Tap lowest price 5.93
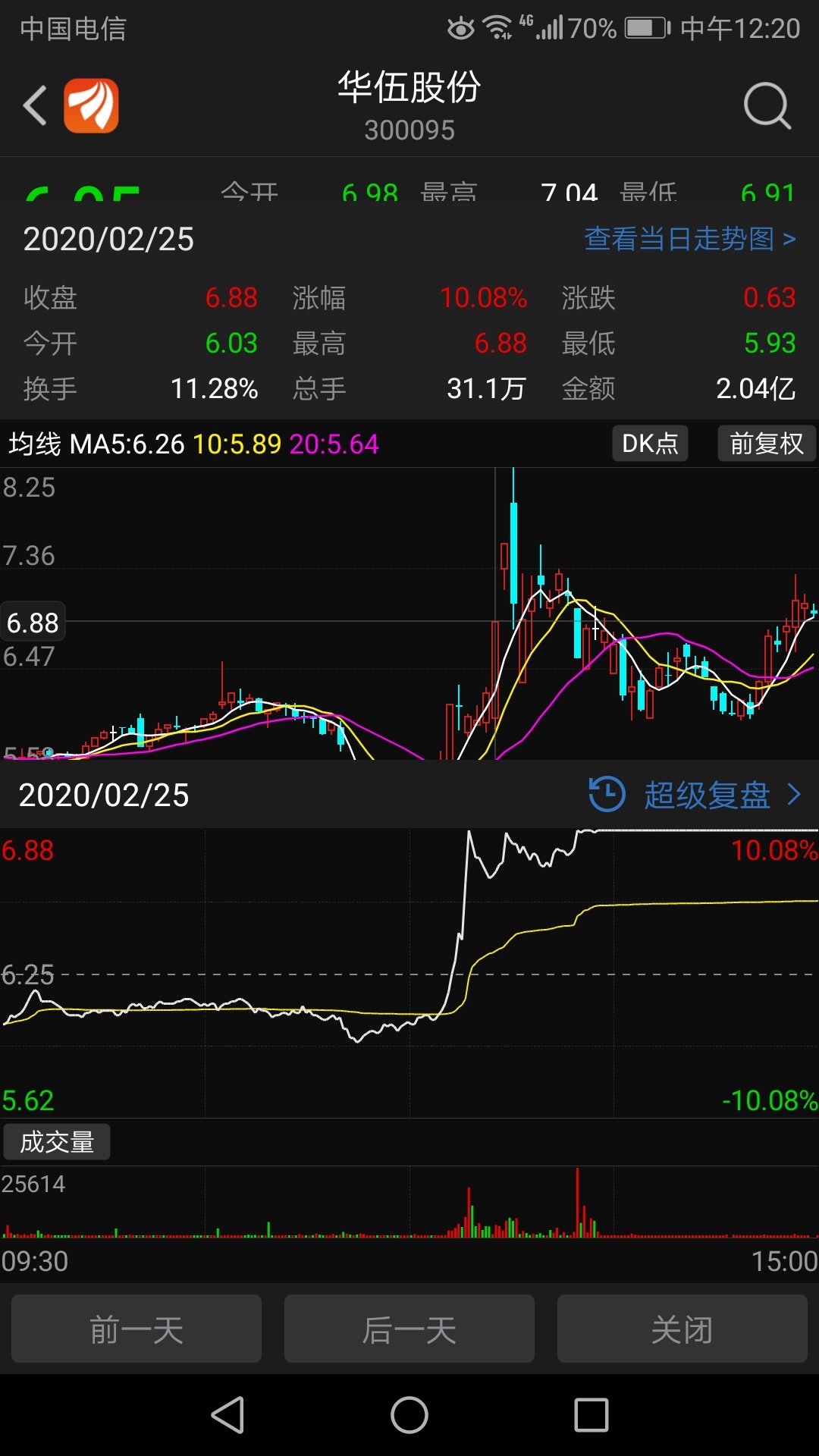819x1456 pixels. (770, 344)
